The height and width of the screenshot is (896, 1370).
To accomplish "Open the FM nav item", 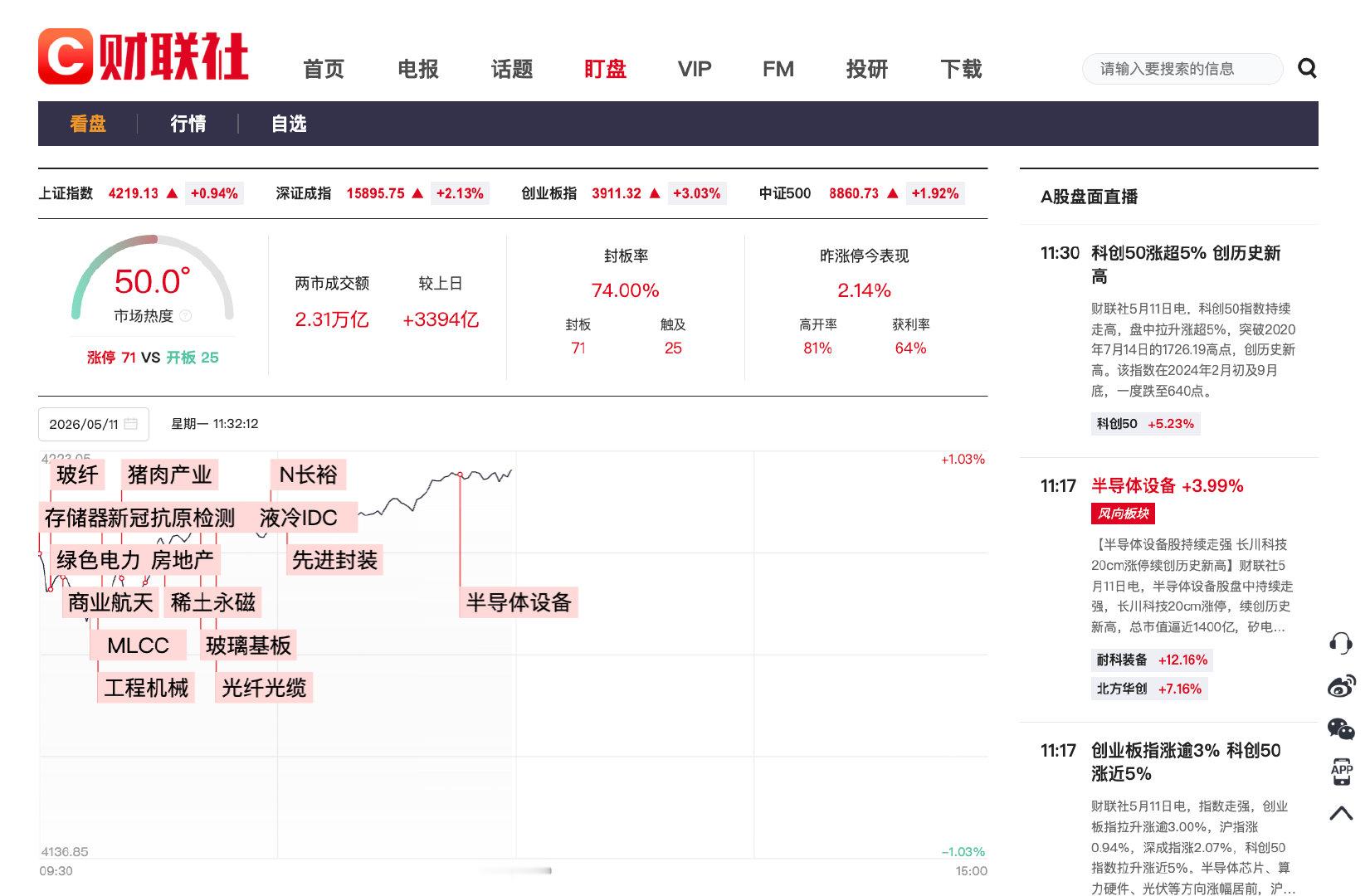I will [778, 69].
